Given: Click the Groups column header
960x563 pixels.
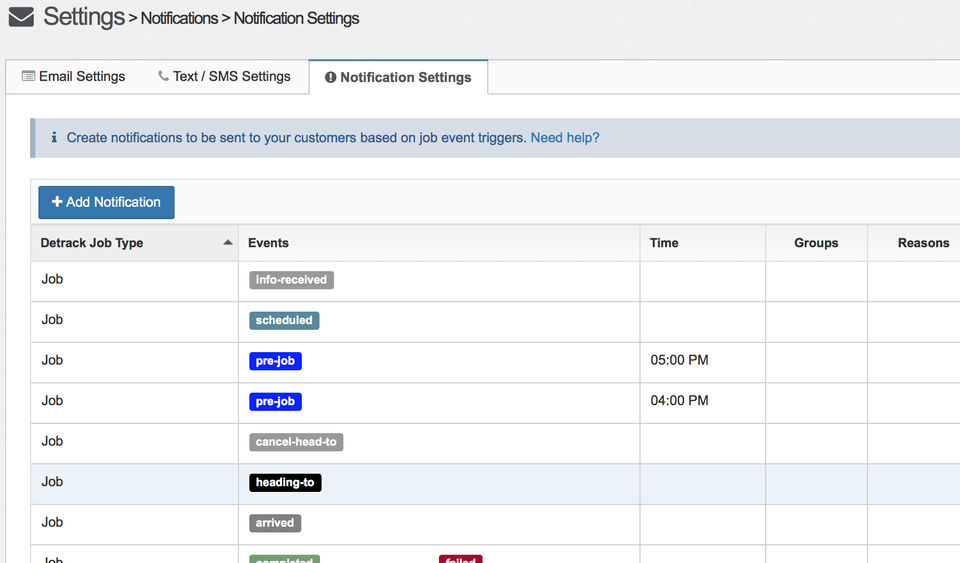Looking at the screenshot, I should pos(816,243).
